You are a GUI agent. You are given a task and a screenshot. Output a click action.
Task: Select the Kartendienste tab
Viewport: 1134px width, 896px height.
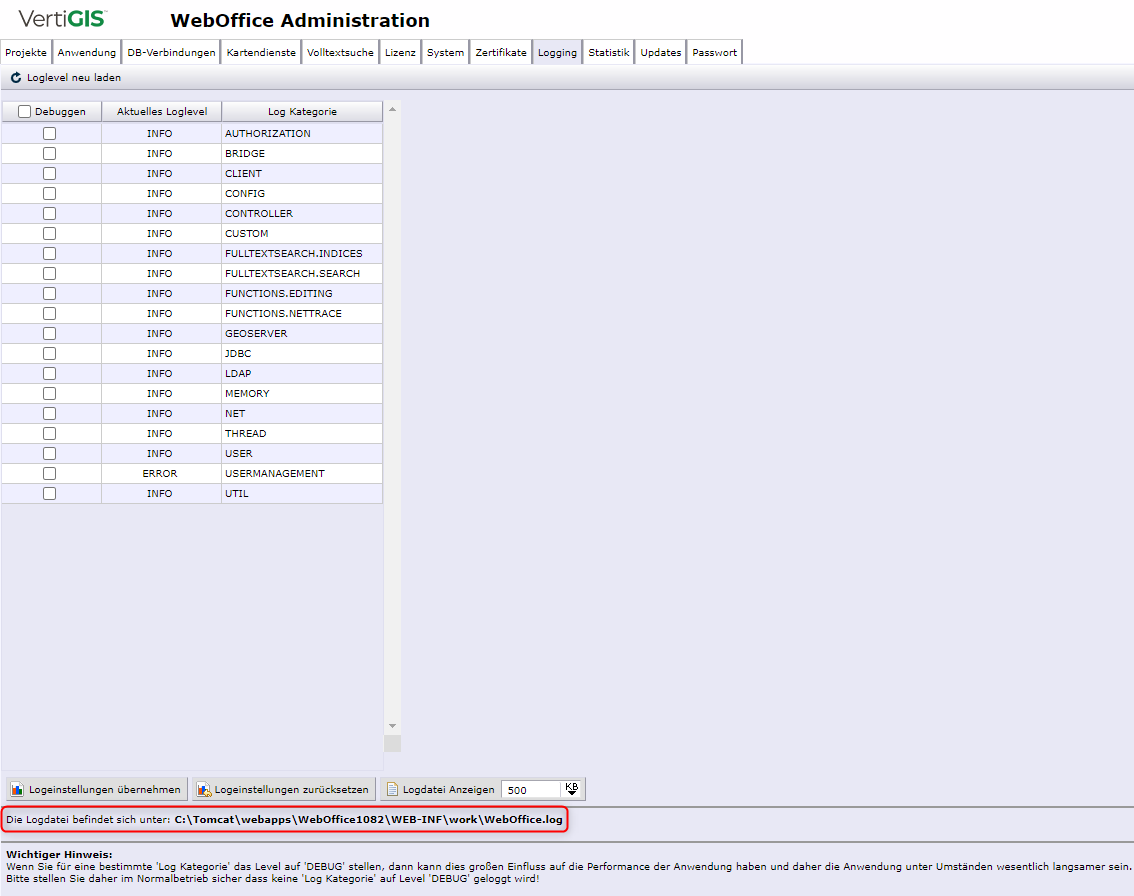[x=261, y=52]
